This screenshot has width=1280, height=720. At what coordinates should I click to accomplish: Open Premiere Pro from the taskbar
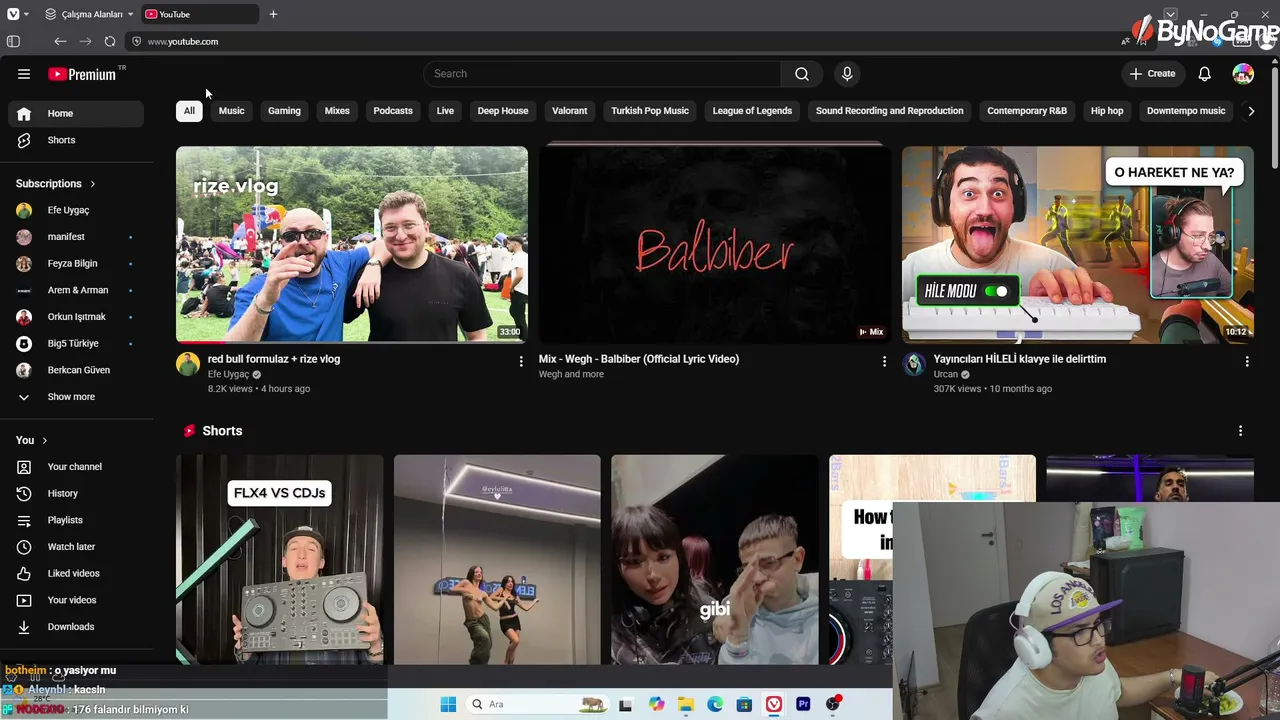803,705
